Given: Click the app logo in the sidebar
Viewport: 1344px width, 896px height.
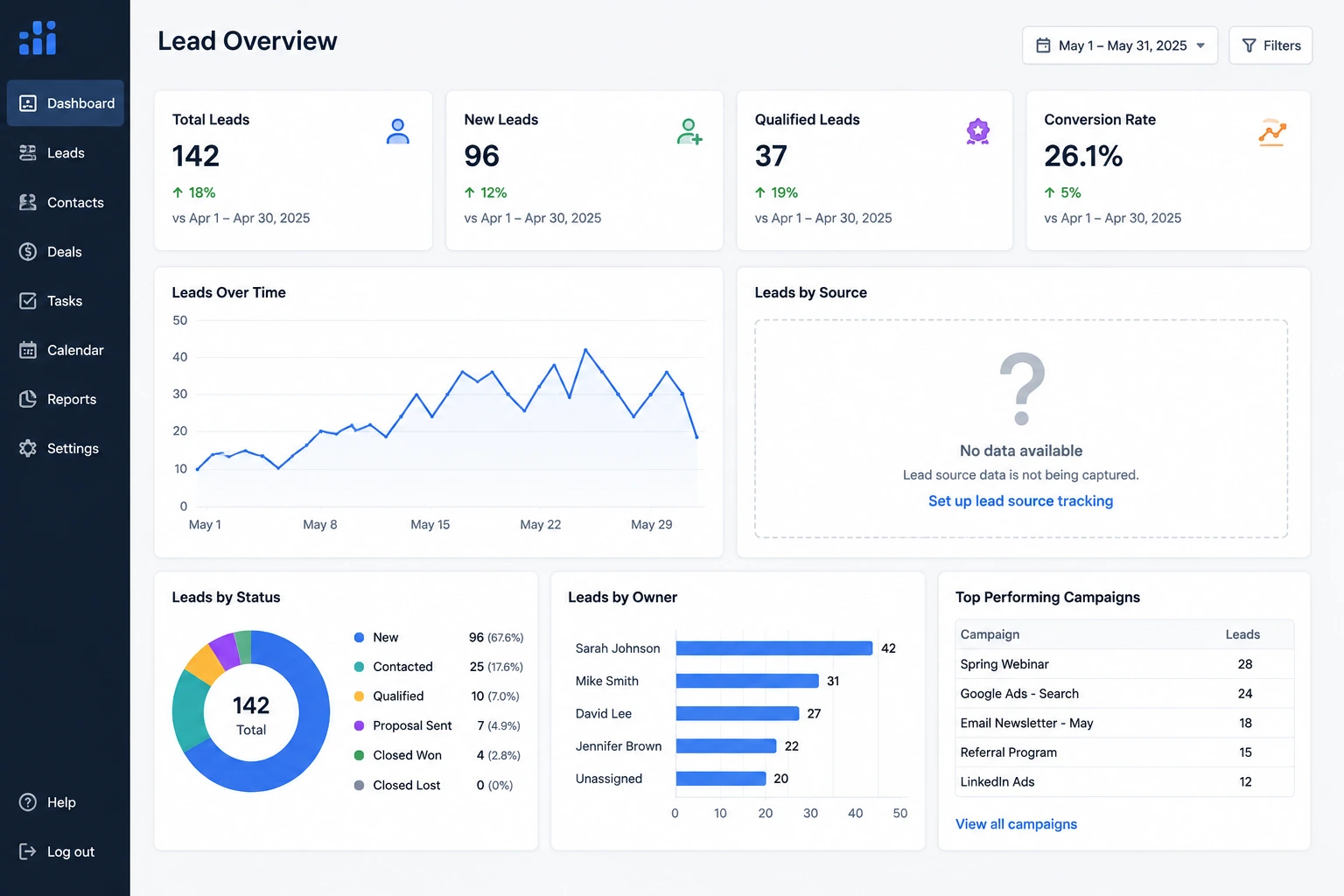Looking at the screenshot, I should [x=38, y=38].
